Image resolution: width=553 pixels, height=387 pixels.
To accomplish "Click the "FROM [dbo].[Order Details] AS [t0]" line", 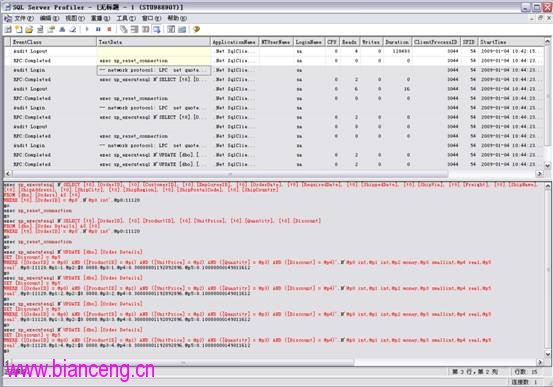I will (52, 226).
